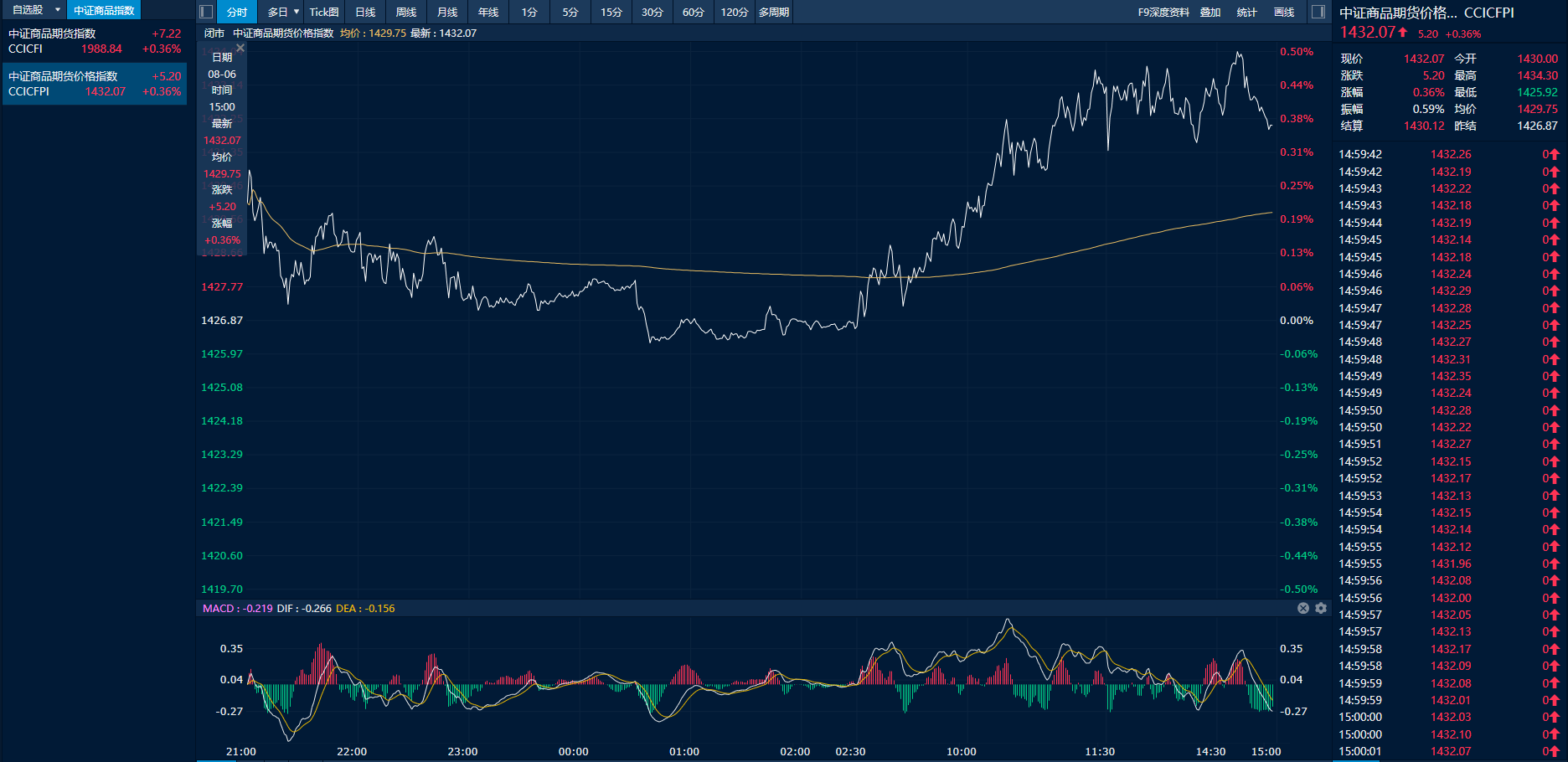Open the 多日 dropdown arrow
The width and height of the screenshot is (1568, 762).
297,12
